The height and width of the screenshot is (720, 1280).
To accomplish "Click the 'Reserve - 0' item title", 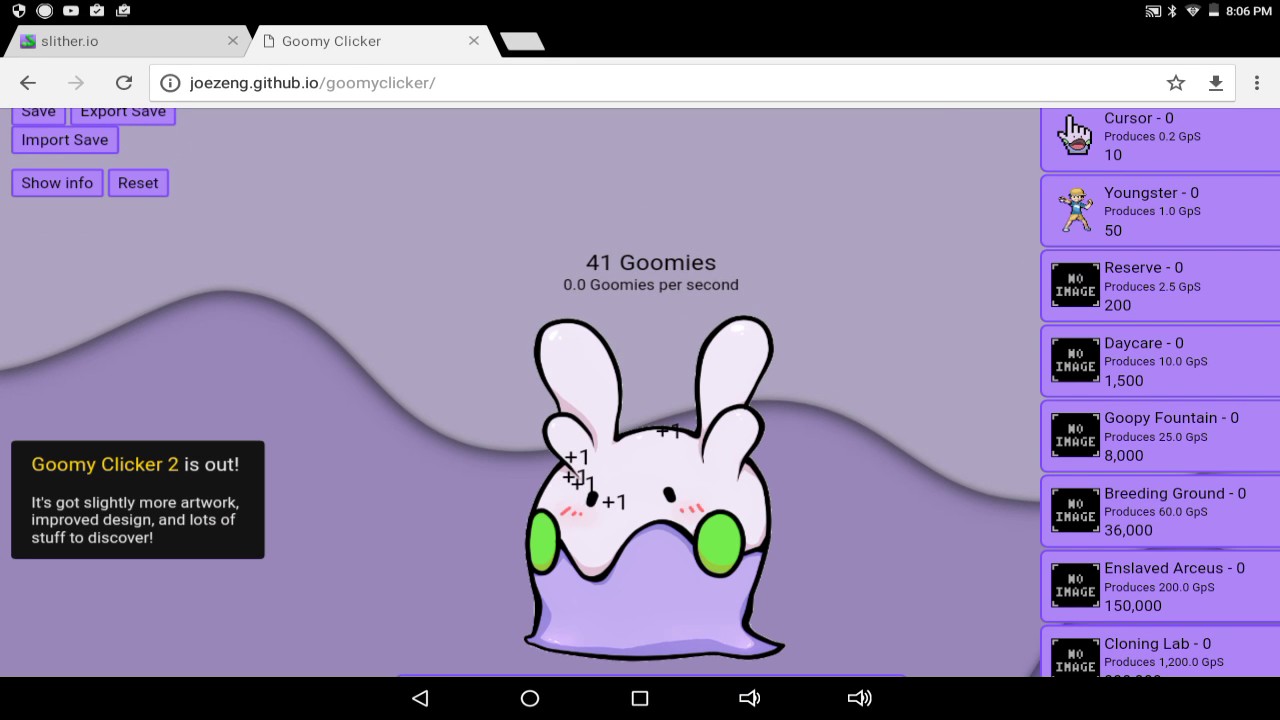I will click(x=1143, y=268).
